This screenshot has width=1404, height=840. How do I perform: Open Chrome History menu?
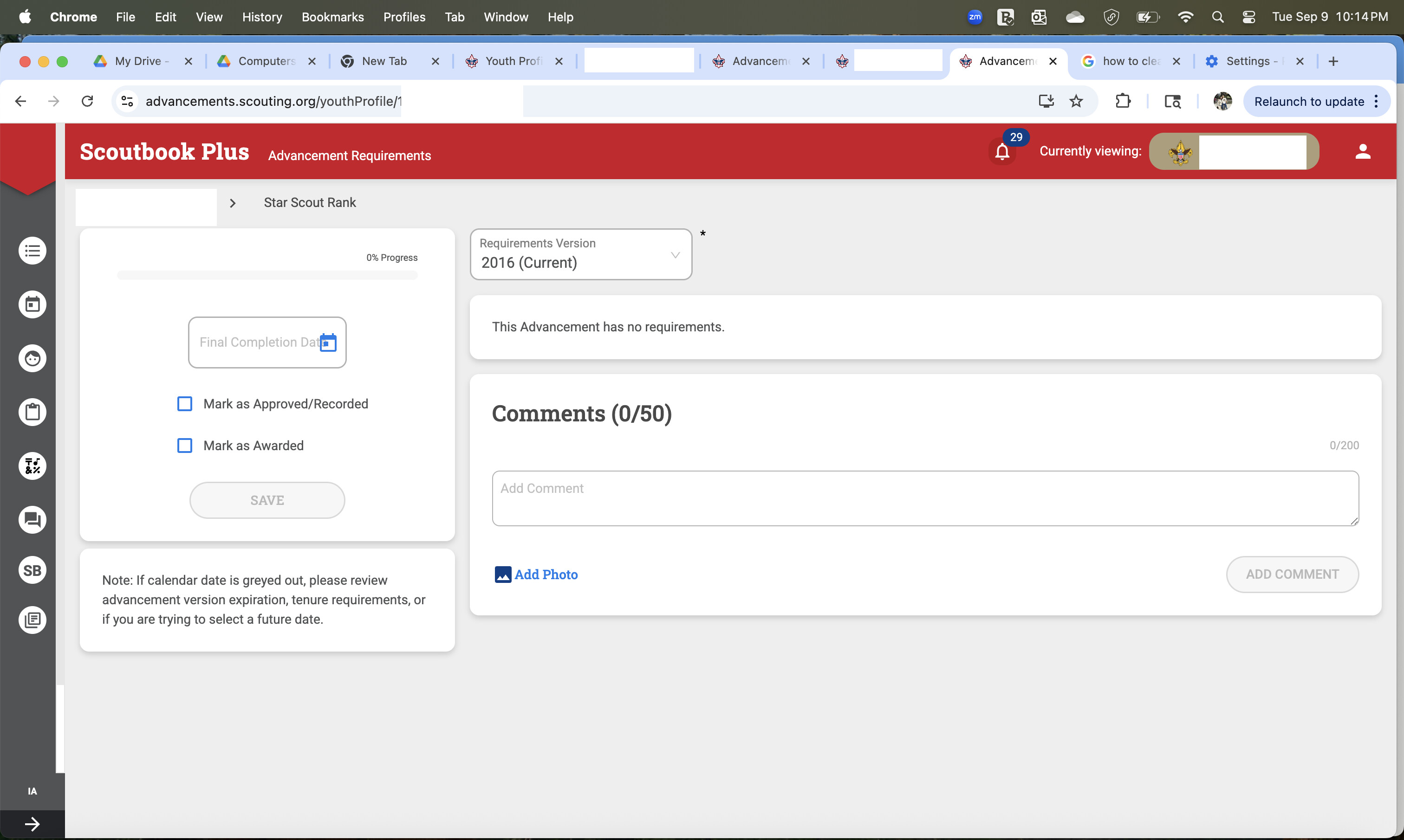pyautogui.click(x=262, y=17)
